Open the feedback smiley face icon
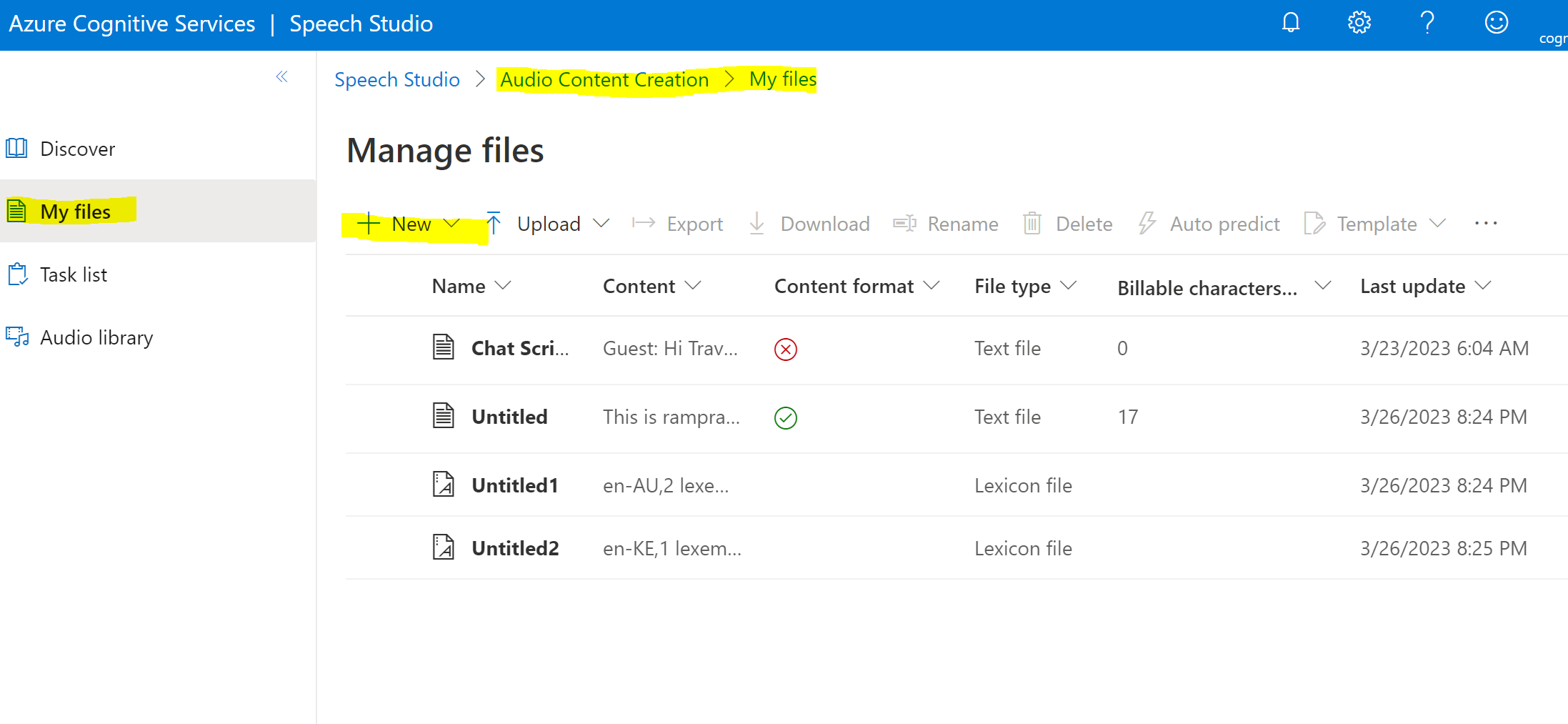The height and width of the screenshot is (724, 1568). [x=1497, y=23]
